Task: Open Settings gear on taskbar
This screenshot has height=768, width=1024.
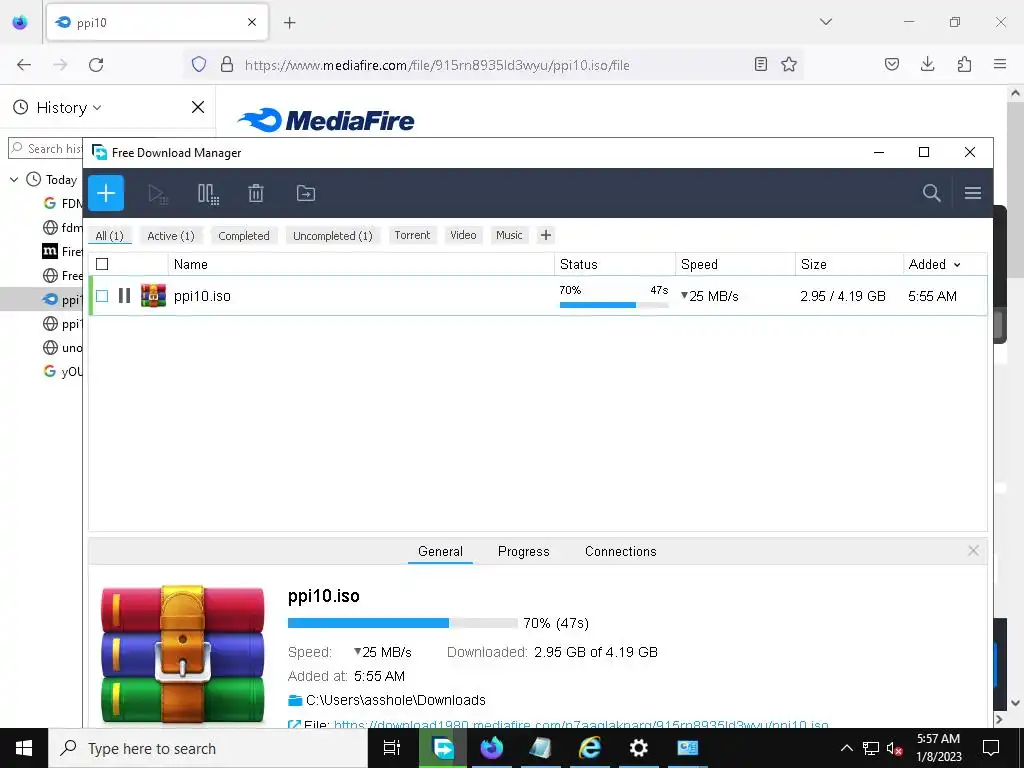Action: [638, 748]
